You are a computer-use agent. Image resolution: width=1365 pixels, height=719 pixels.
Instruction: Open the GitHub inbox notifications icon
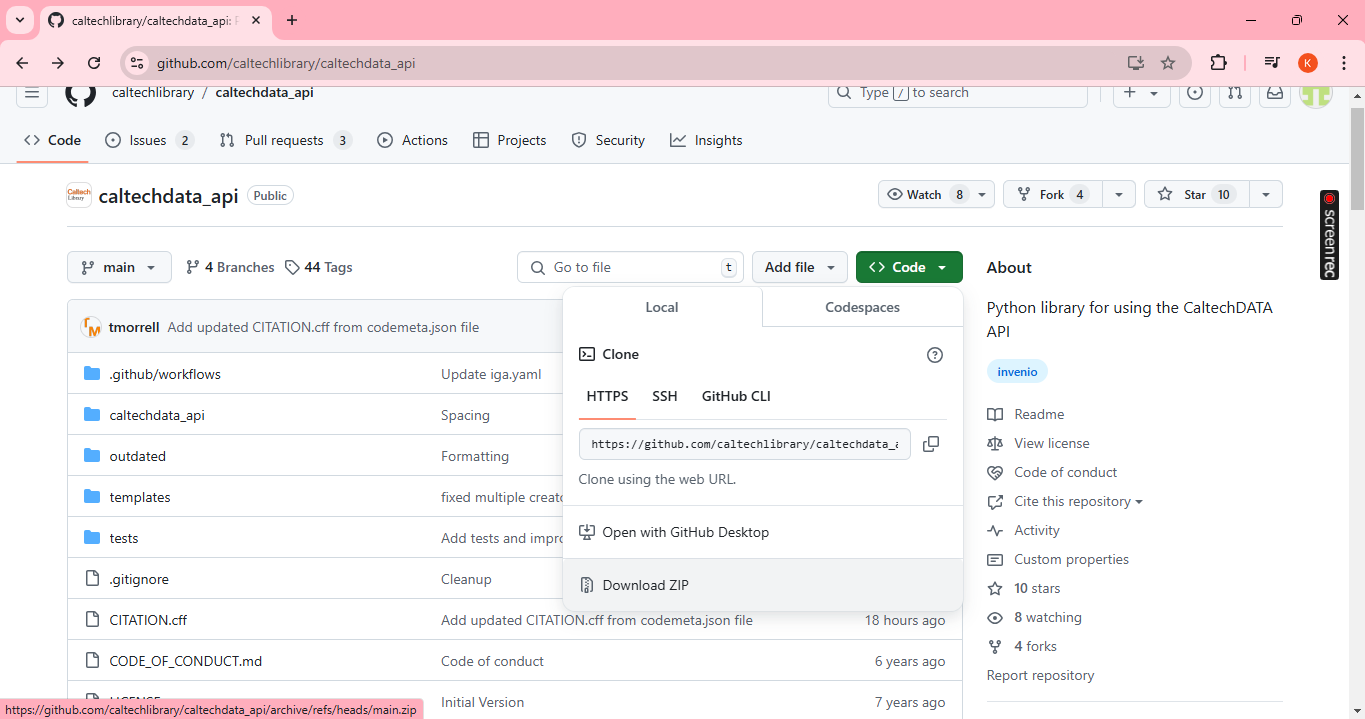click(1275, 93)
